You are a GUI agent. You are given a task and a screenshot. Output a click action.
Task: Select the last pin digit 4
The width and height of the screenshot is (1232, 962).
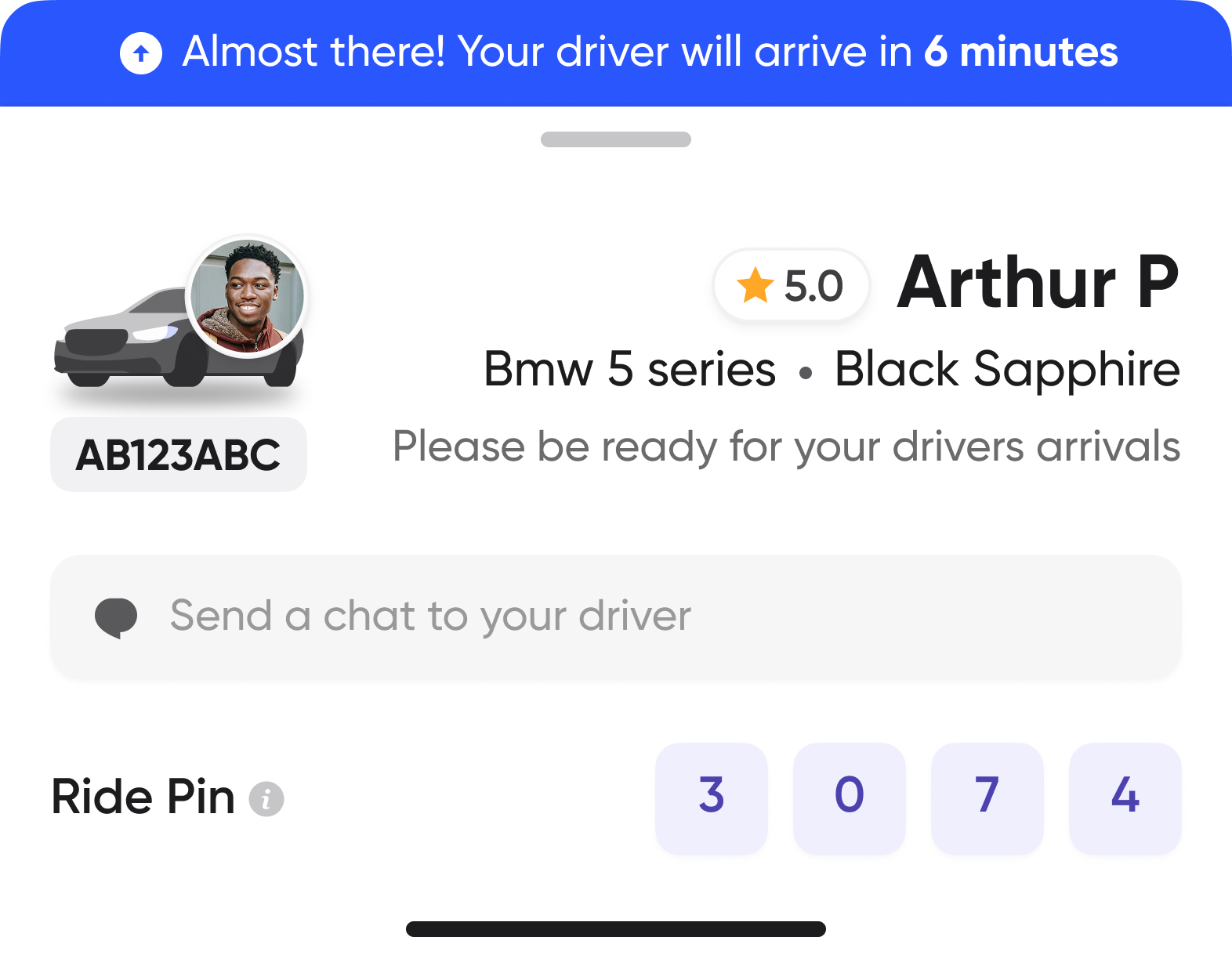1125,797
